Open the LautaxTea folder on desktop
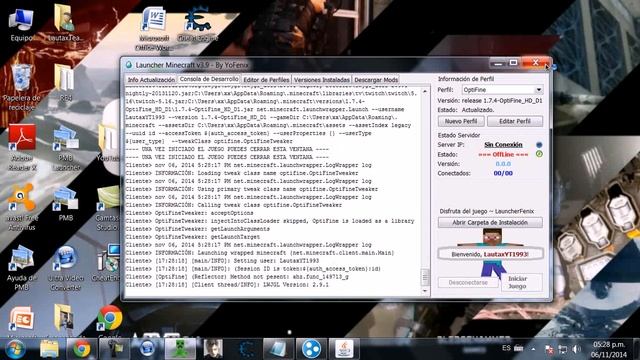The height and width of the screenshot is (360, 640). (64, 23)
